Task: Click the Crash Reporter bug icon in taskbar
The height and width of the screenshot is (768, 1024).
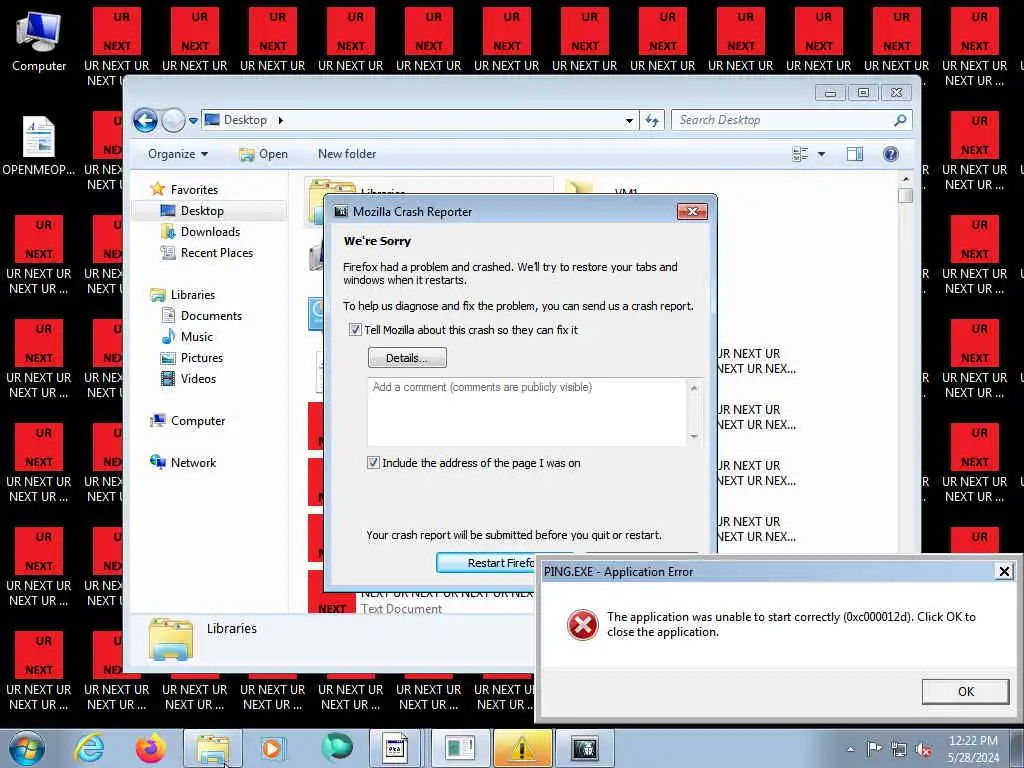Action: 585,748
